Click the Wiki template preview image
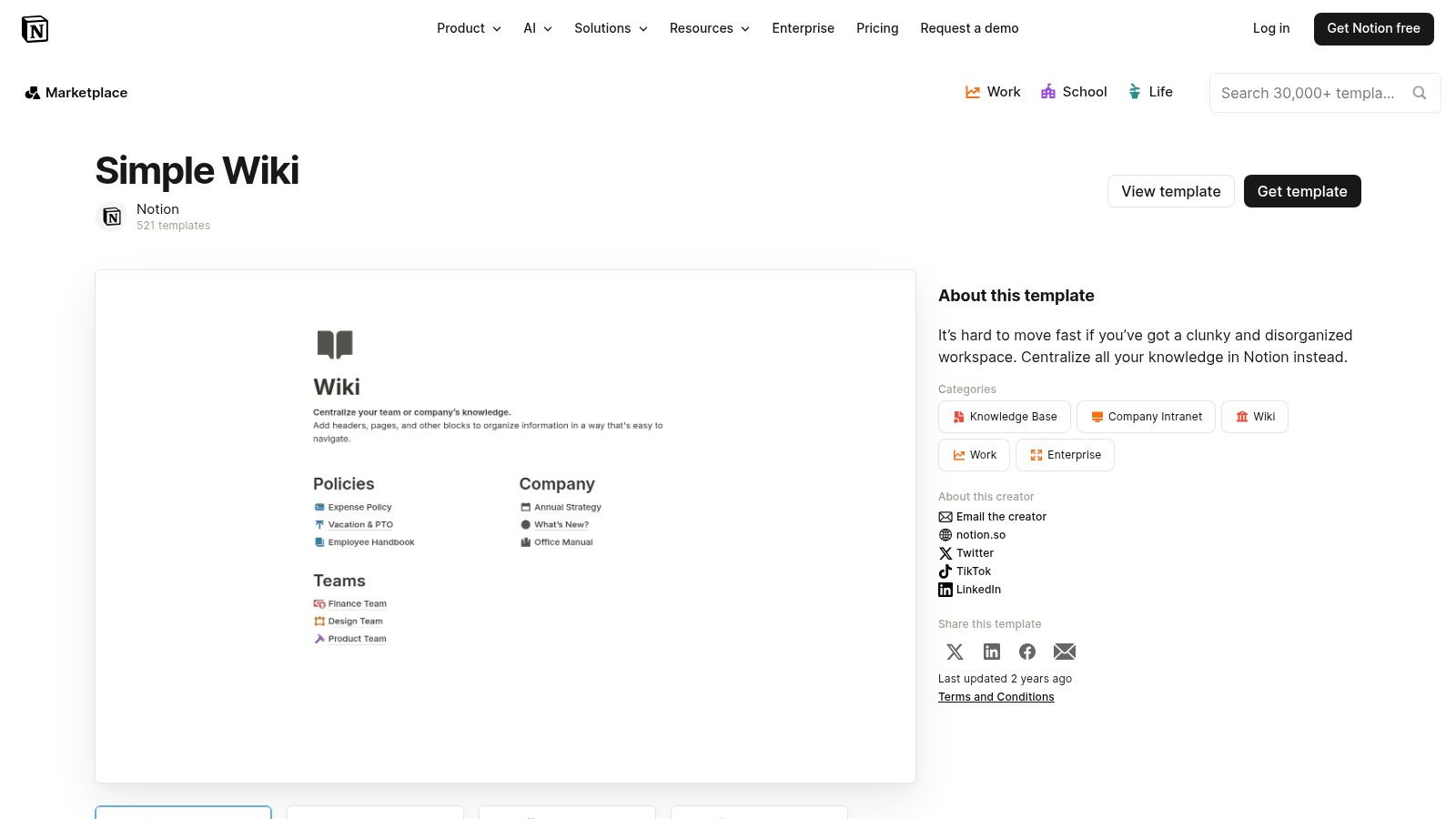 (505, 526)
